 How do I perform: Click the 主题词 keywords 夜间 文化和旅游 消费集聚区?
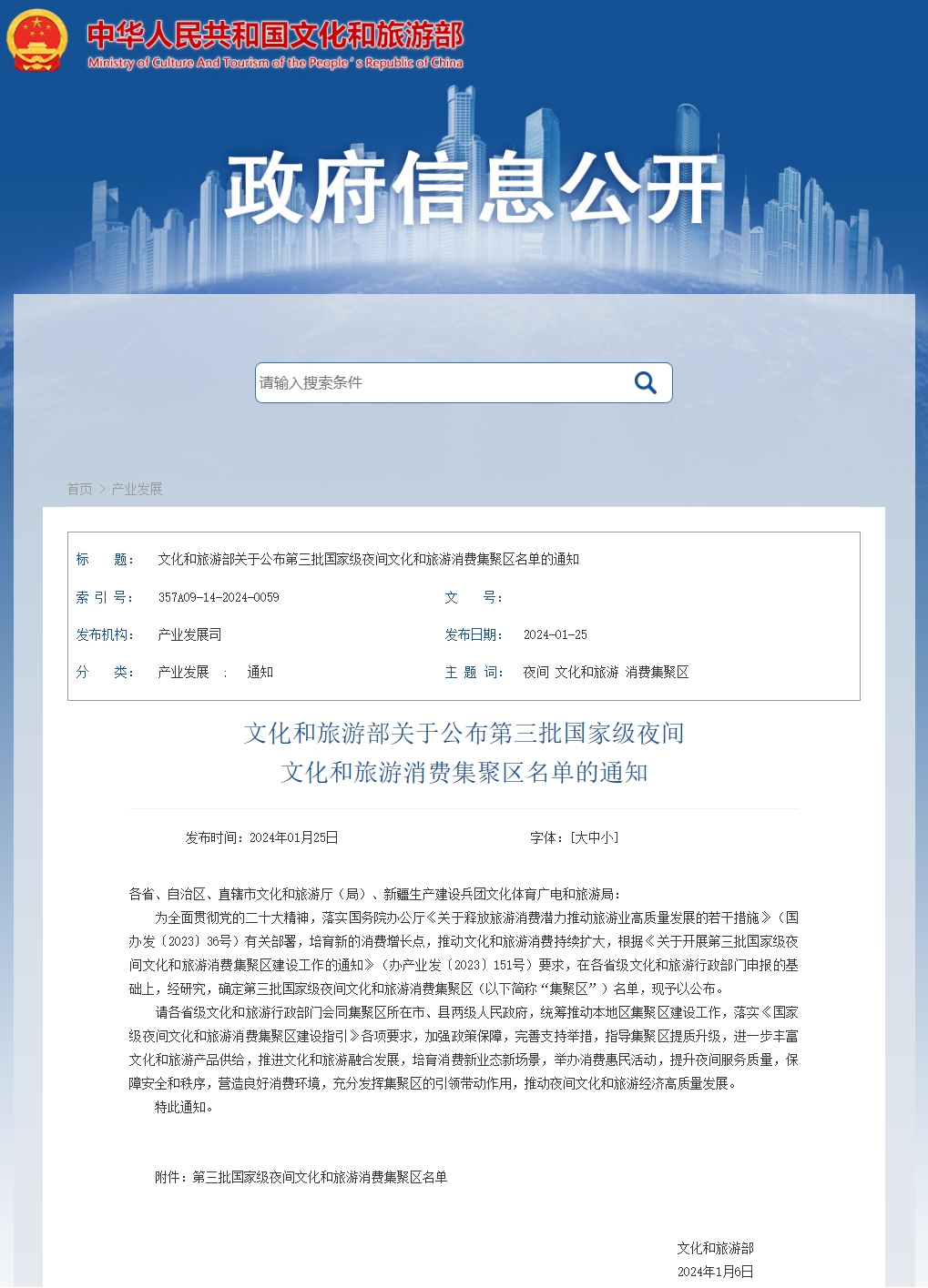pos(606,673)
